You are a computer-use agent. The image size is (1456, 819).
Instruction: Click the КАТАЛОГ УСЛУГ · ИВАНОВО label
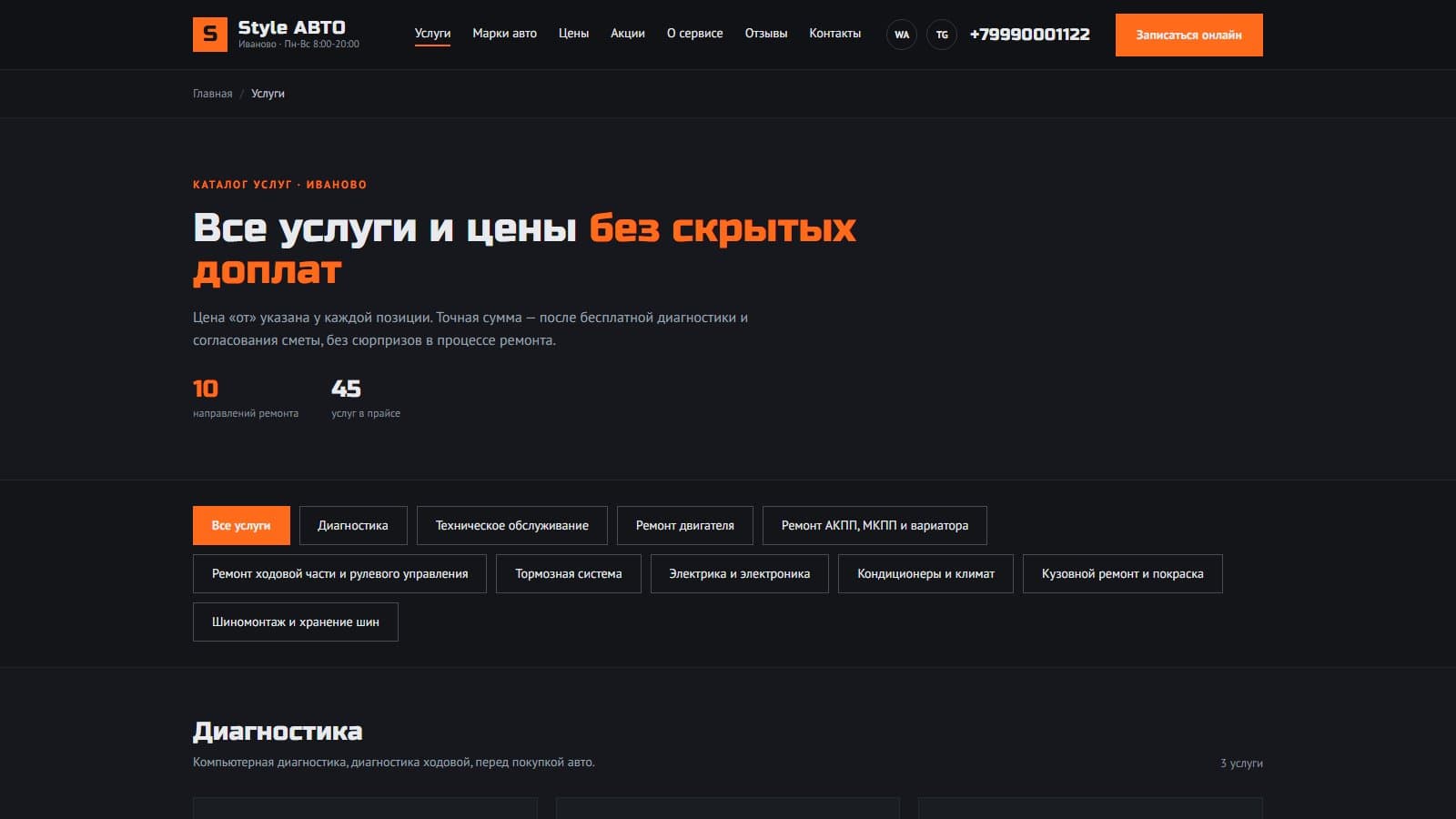point(279,185)
